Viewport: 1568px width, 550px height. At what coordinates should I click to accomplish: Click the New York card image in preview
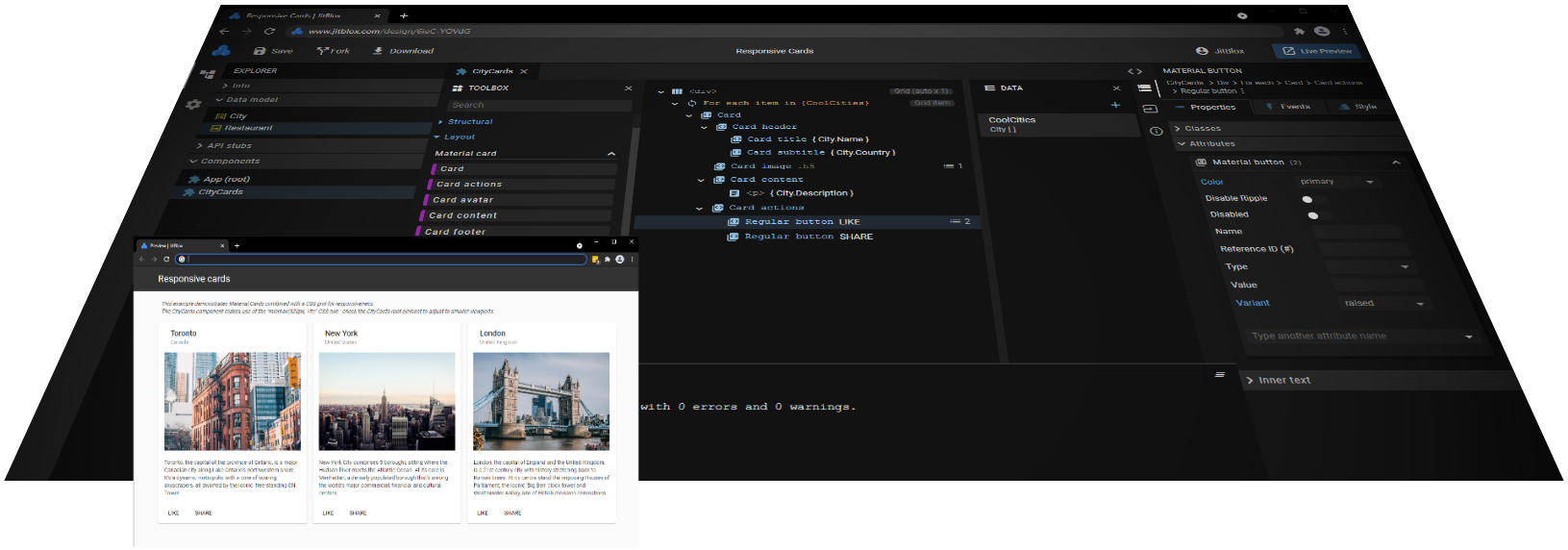[386, 401]
